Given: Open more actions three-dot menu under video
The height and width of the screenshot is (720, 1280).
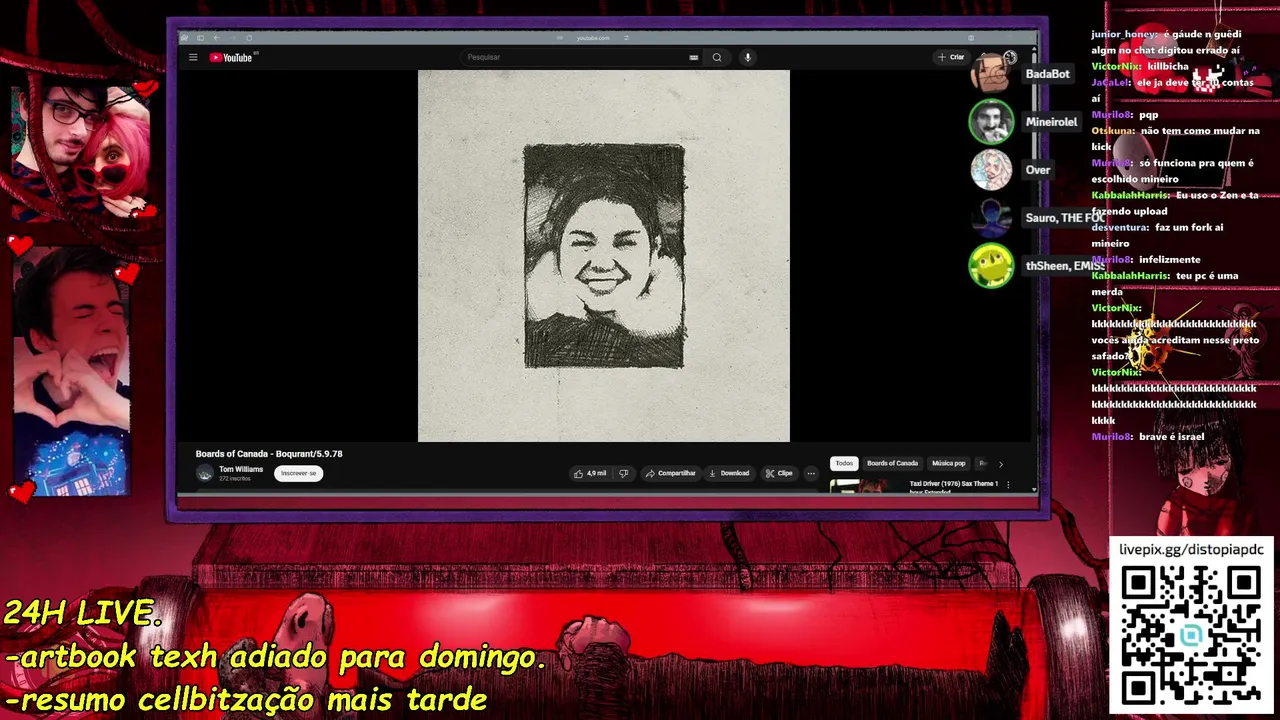Looking at the screenshot, I should [811, 473].
